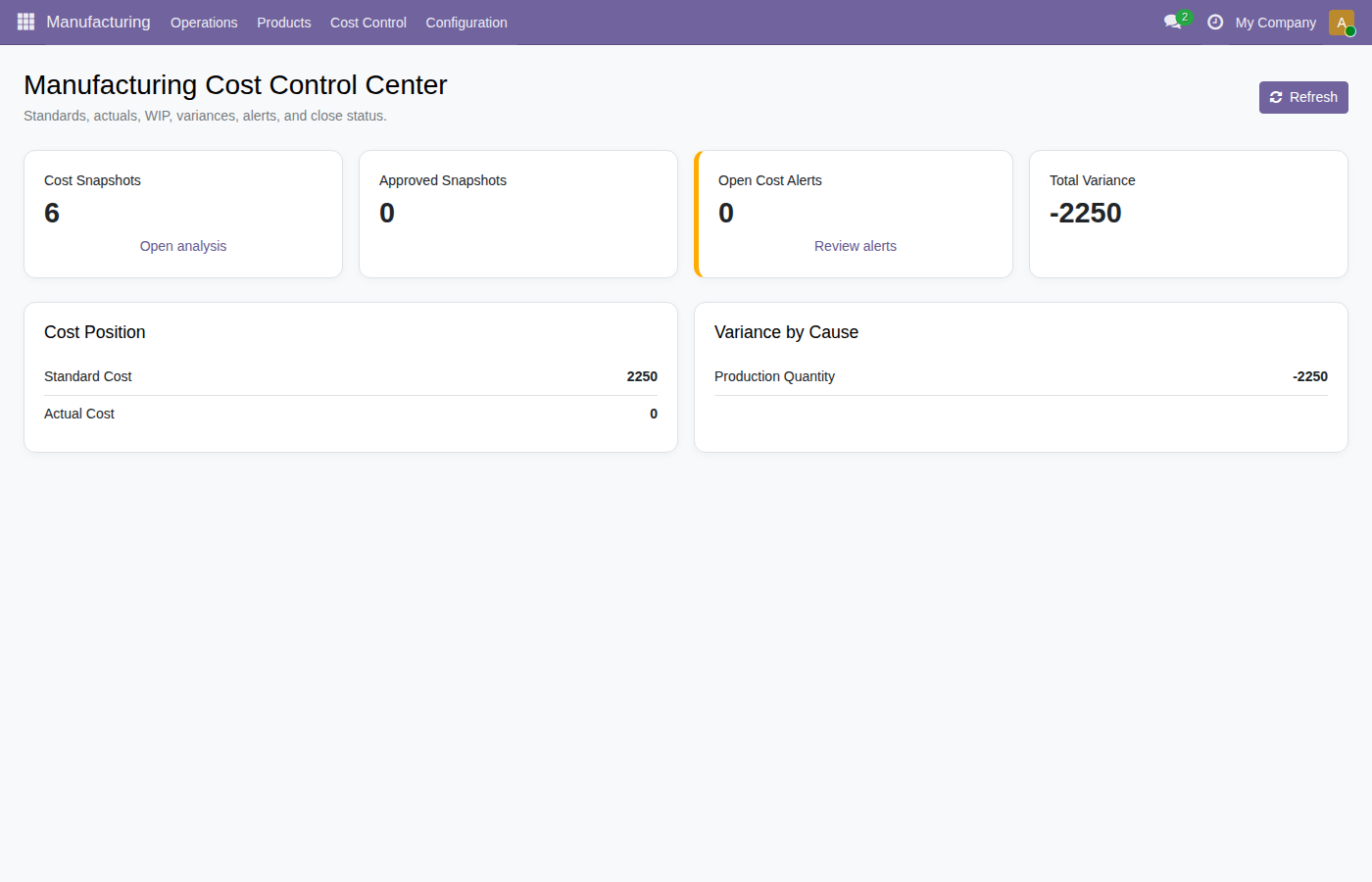Select the Total Variance card value -2250

click(1086, 213)
